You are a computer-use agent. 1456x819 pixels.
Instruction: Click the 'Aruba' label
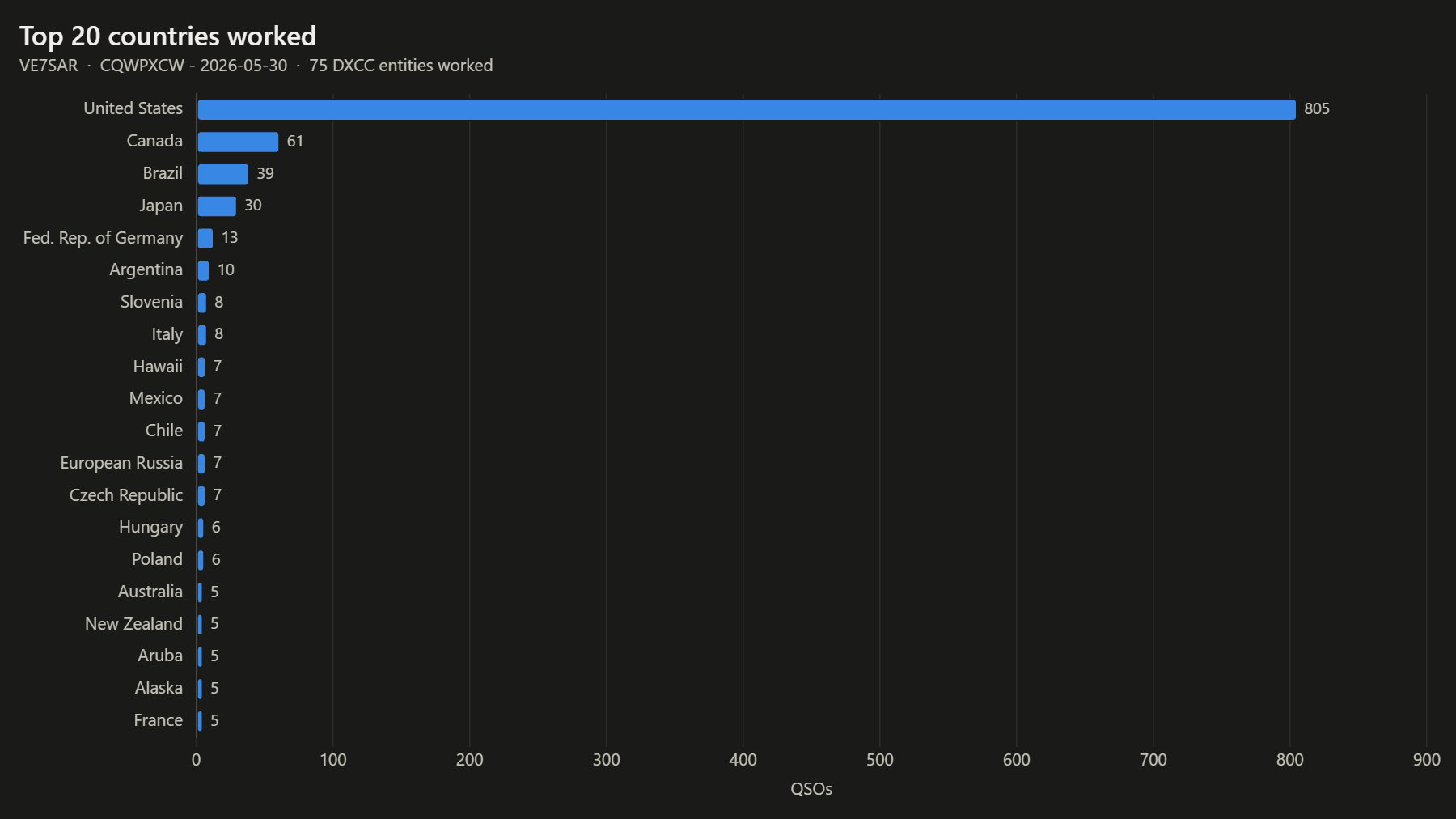160,656
